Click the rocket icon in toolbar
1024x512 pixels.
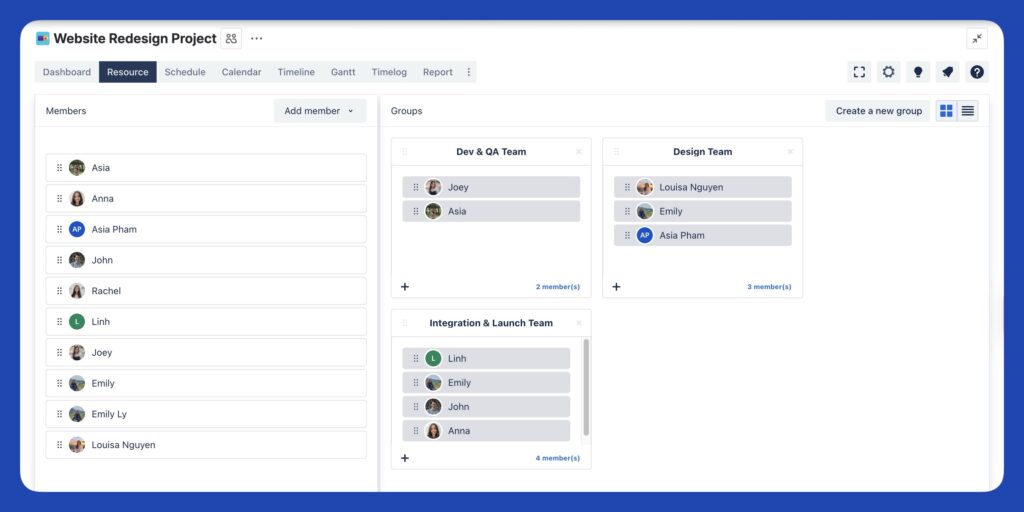click(947, 72)
